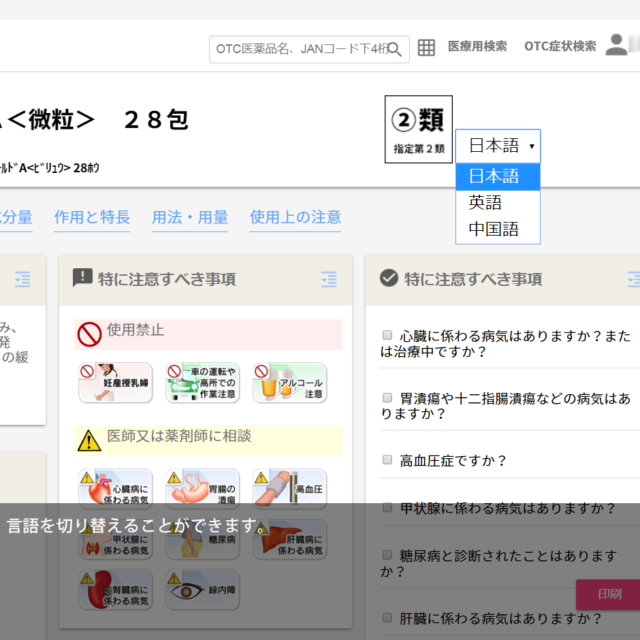
Task: Open the grid apps menu icon
Action: [x=426, y=47]
